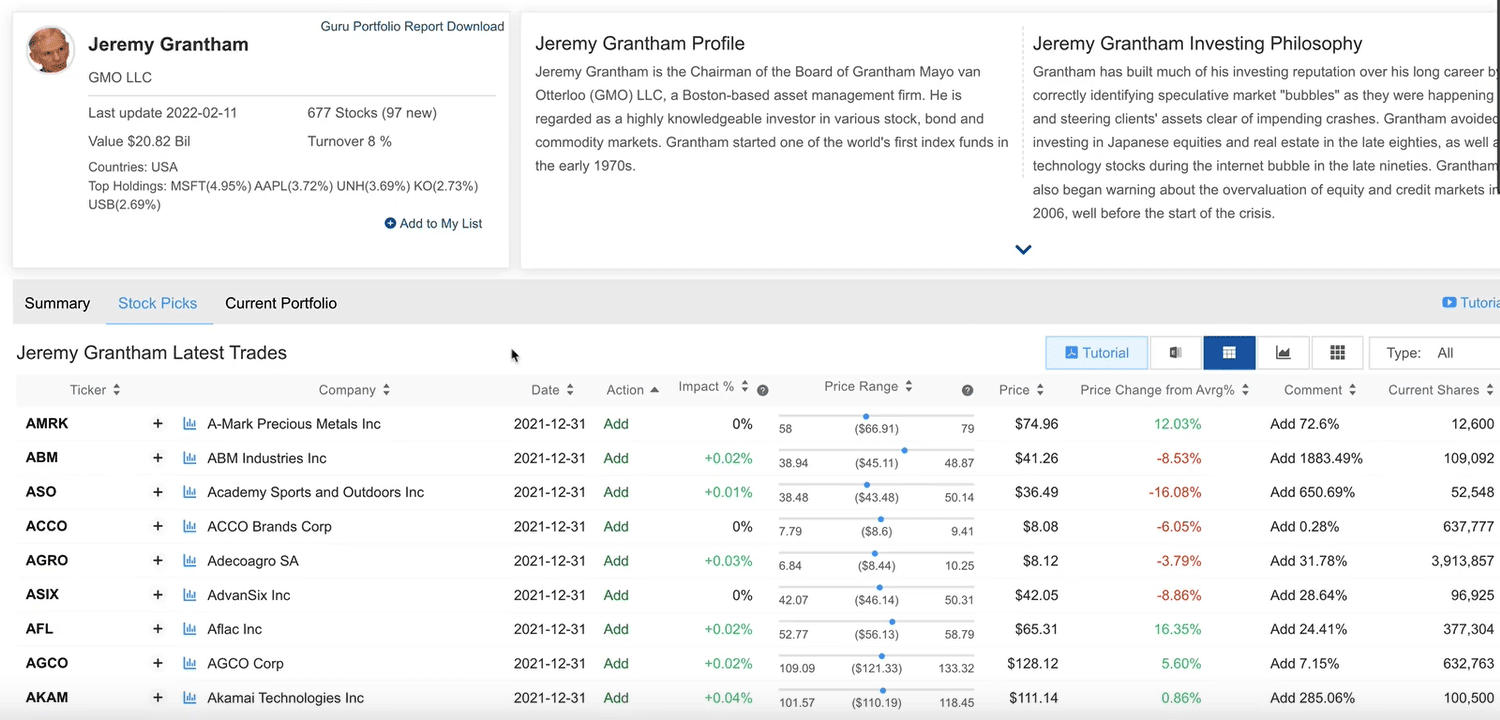Click ABM price range slider marker
The height and width of the screenshot is (720, 1500).
click(905, 450)
